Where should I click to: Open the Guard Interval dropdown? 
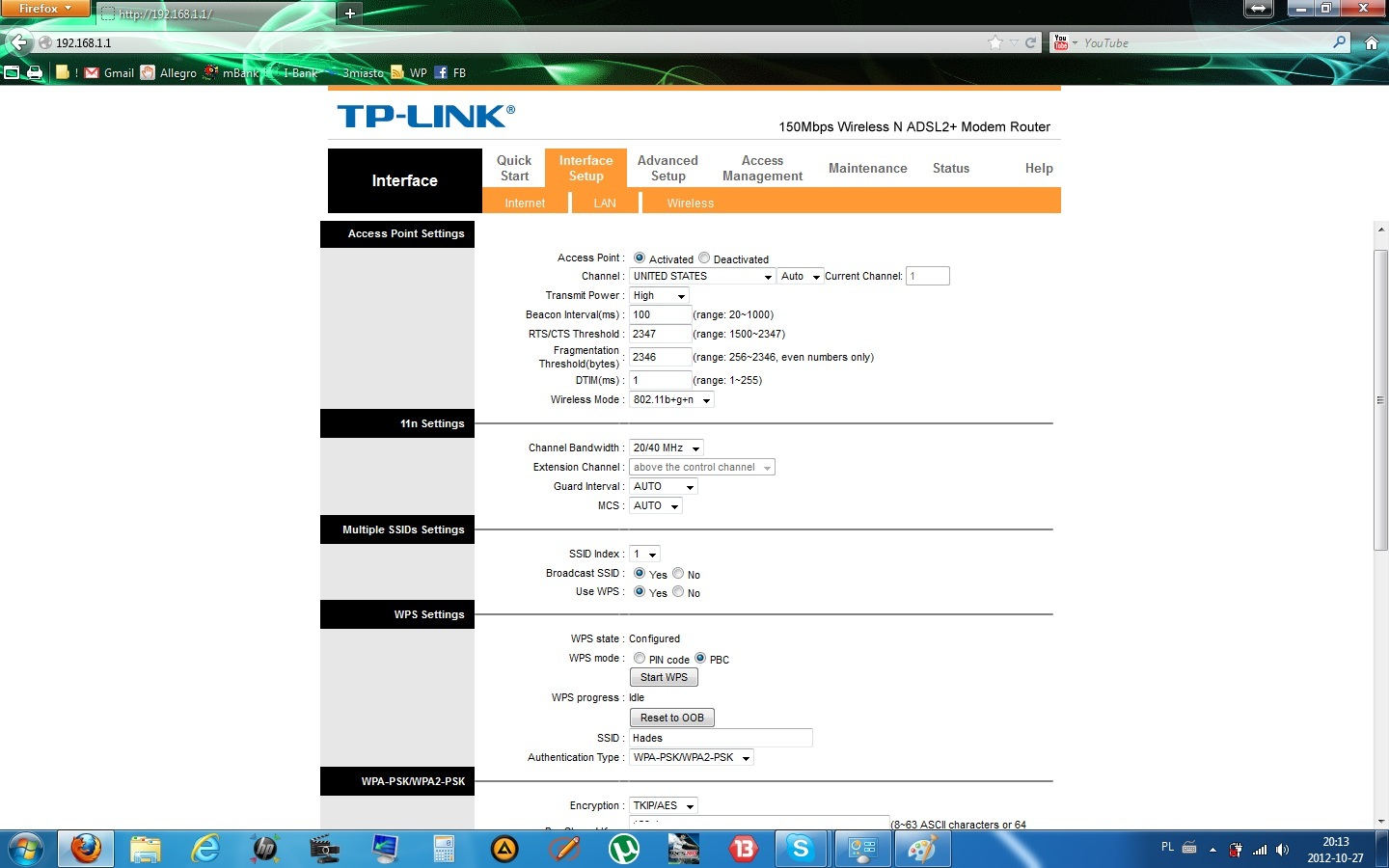point(663,486)
